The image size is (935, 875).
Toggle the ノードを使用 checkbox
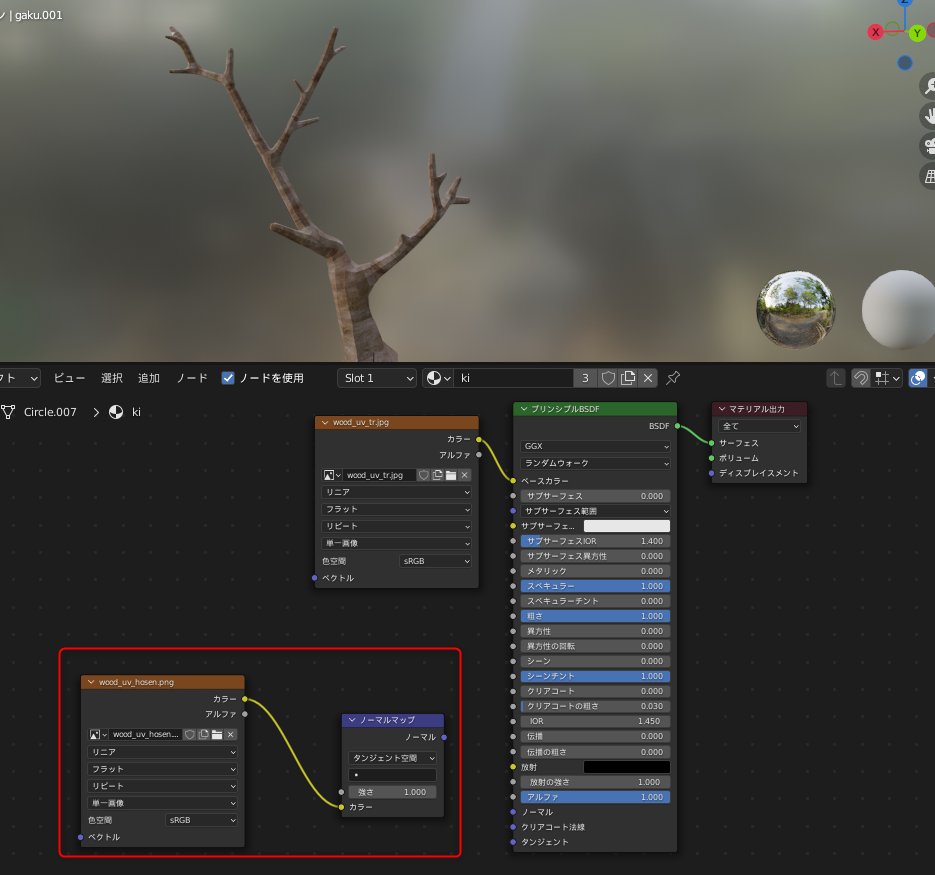tap(228, 378)
